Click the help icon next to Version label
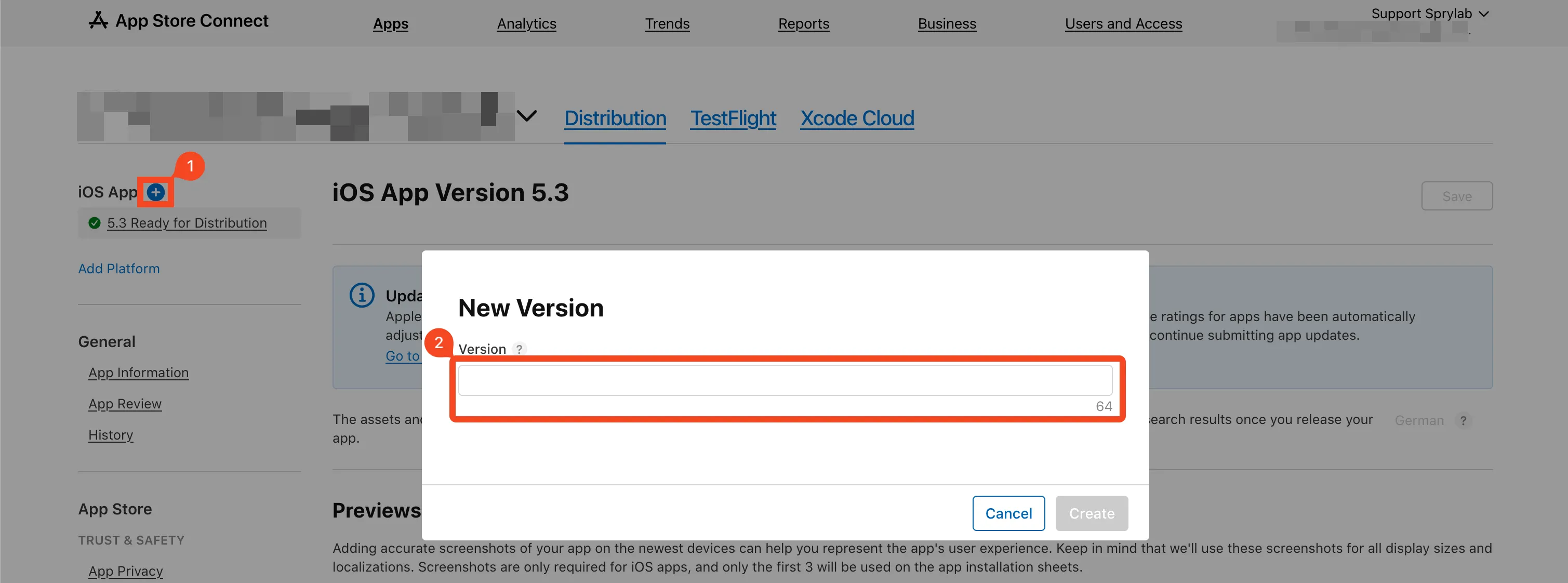Screen dimensions: 1568x583 519,349
